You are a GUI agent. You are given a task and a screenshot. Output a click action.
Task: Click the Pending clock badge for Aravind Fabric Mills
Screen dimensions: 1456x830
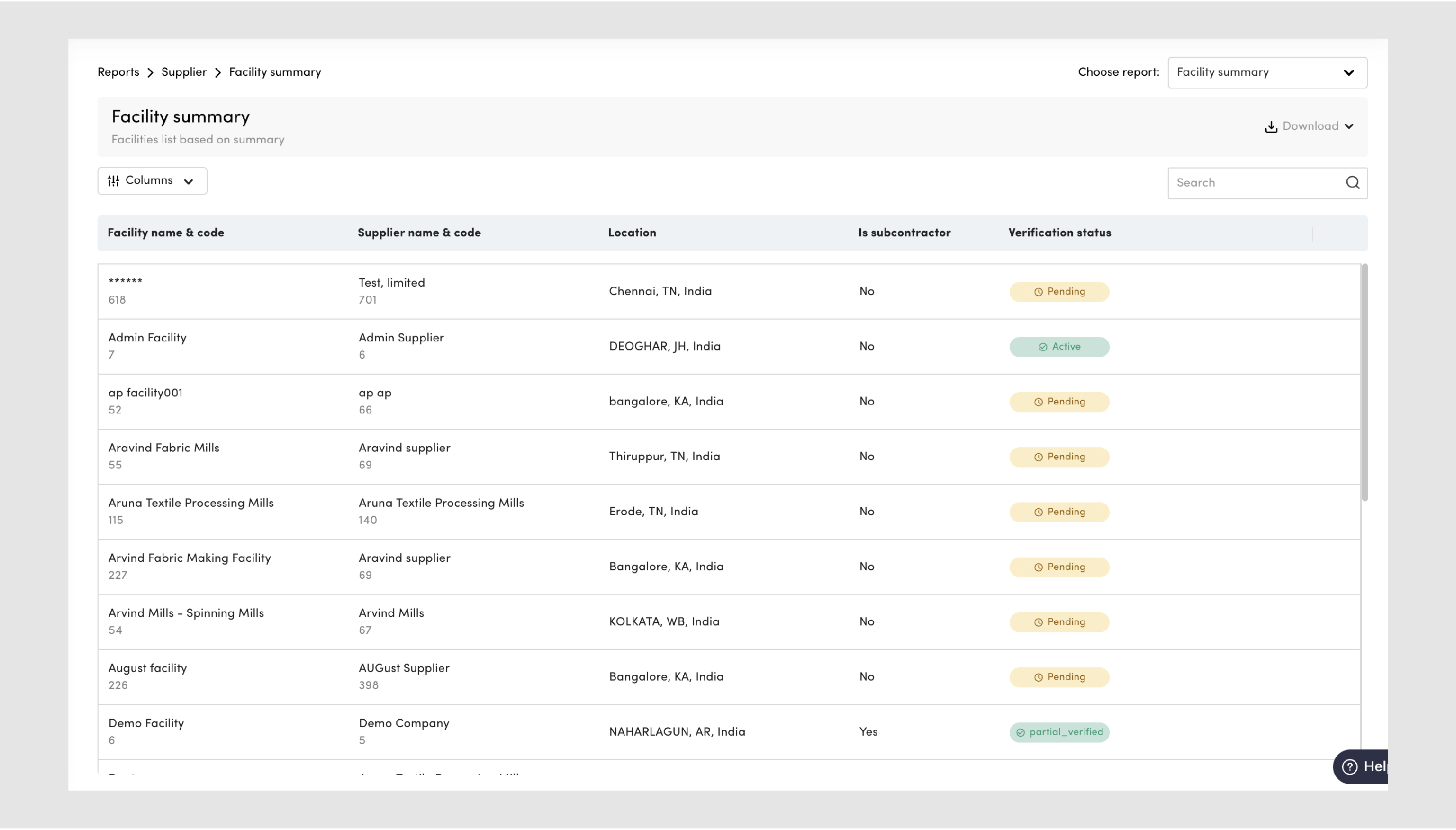[x=1059, y=457]
